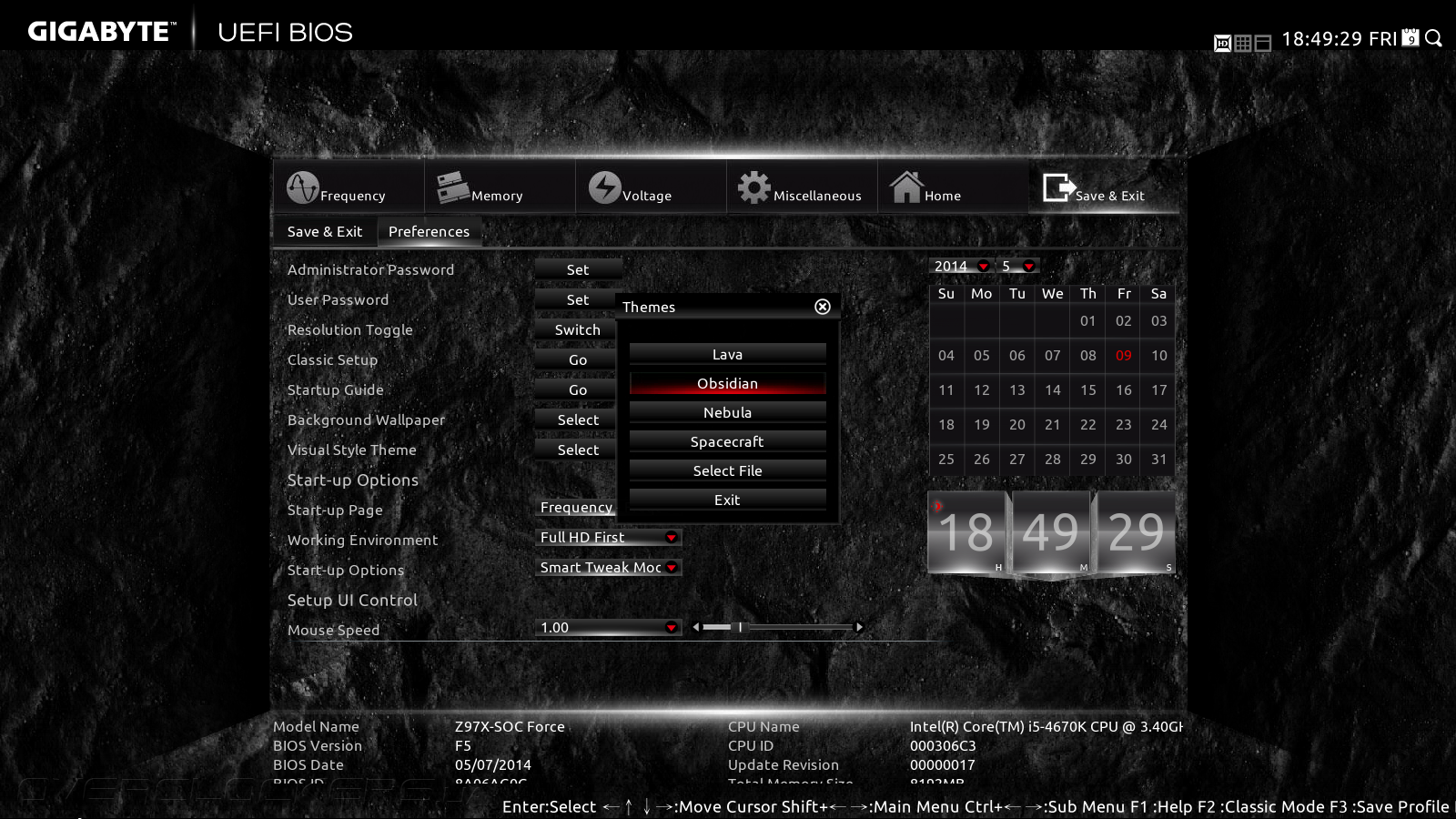The height and width of the screenshot is (819, 1456).
Task: Click the seconds flip clock tile
Action: 1137,532
